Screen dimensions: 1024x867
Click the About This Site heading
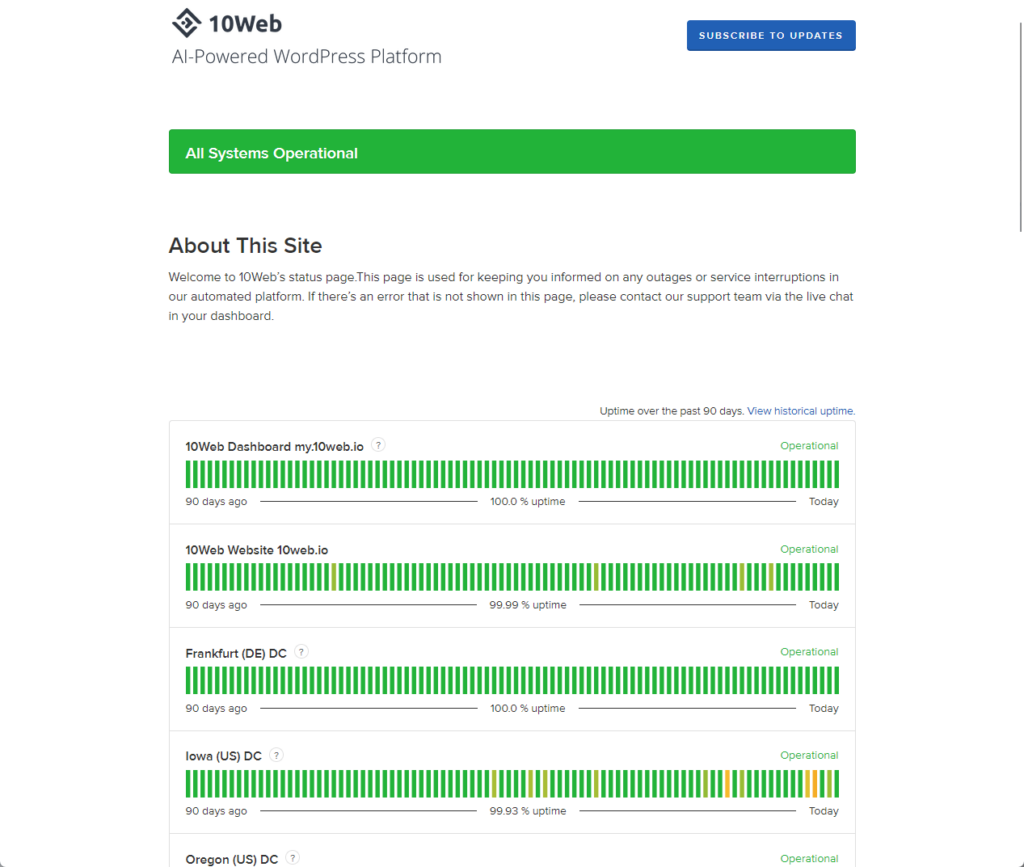click(246, 245)
